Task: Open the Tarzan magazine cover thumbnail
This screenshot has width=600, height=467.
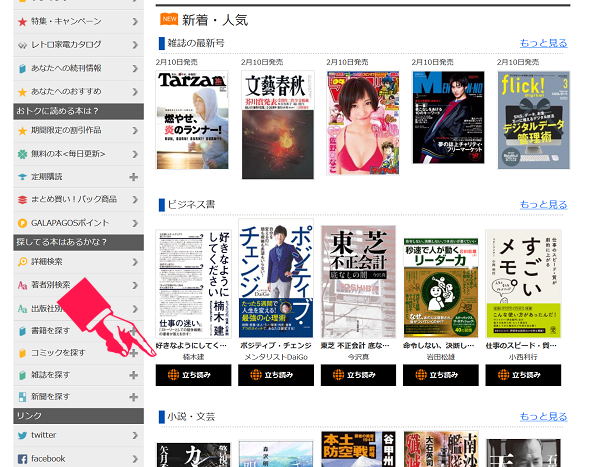Action: [x=192, y=120]
